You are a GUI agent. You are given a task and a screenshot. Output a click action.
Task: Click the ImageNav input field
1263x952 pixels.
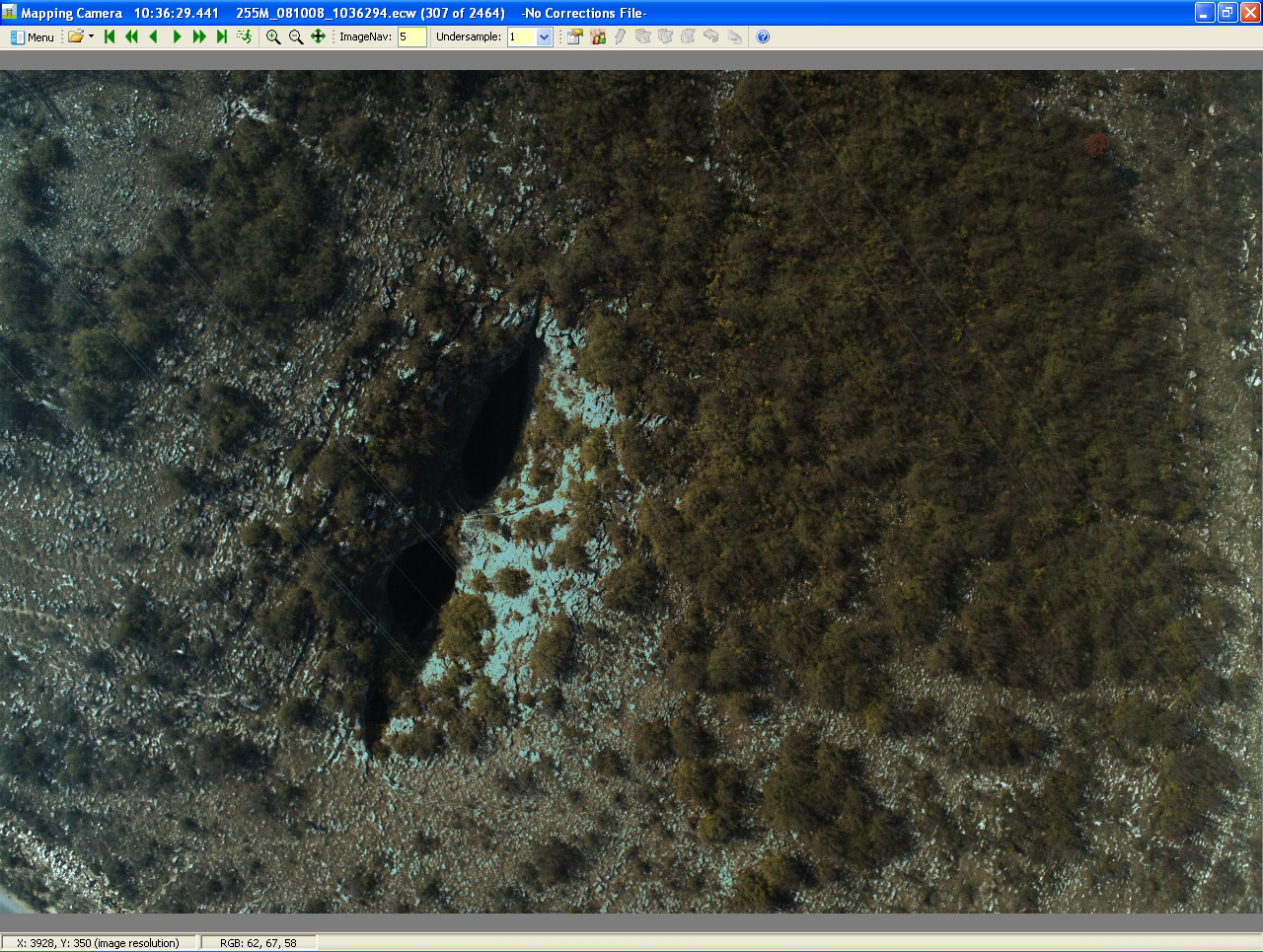tap(411, 37)
